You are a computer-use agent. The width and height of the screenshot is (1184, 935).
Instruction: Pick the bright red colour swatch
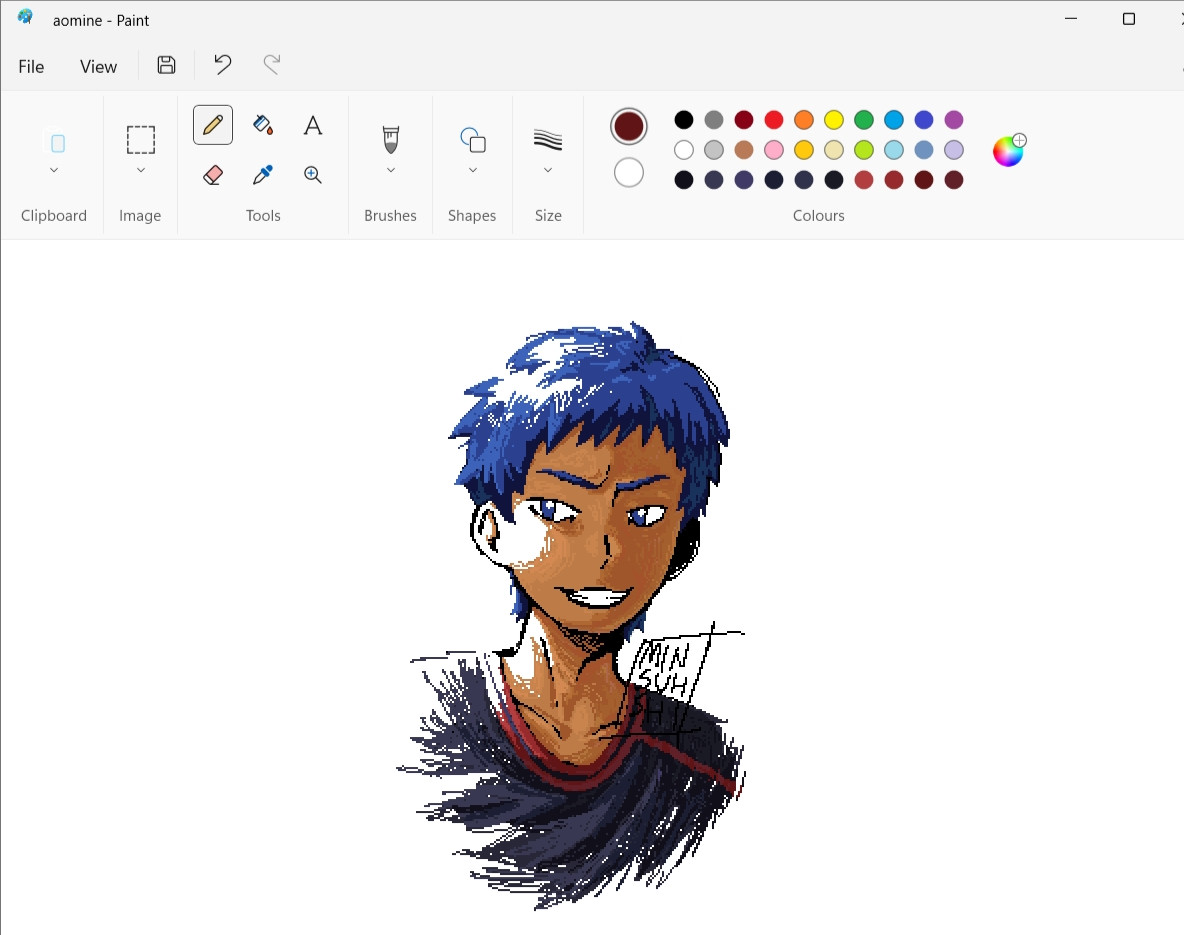click(x=774, y=119)
